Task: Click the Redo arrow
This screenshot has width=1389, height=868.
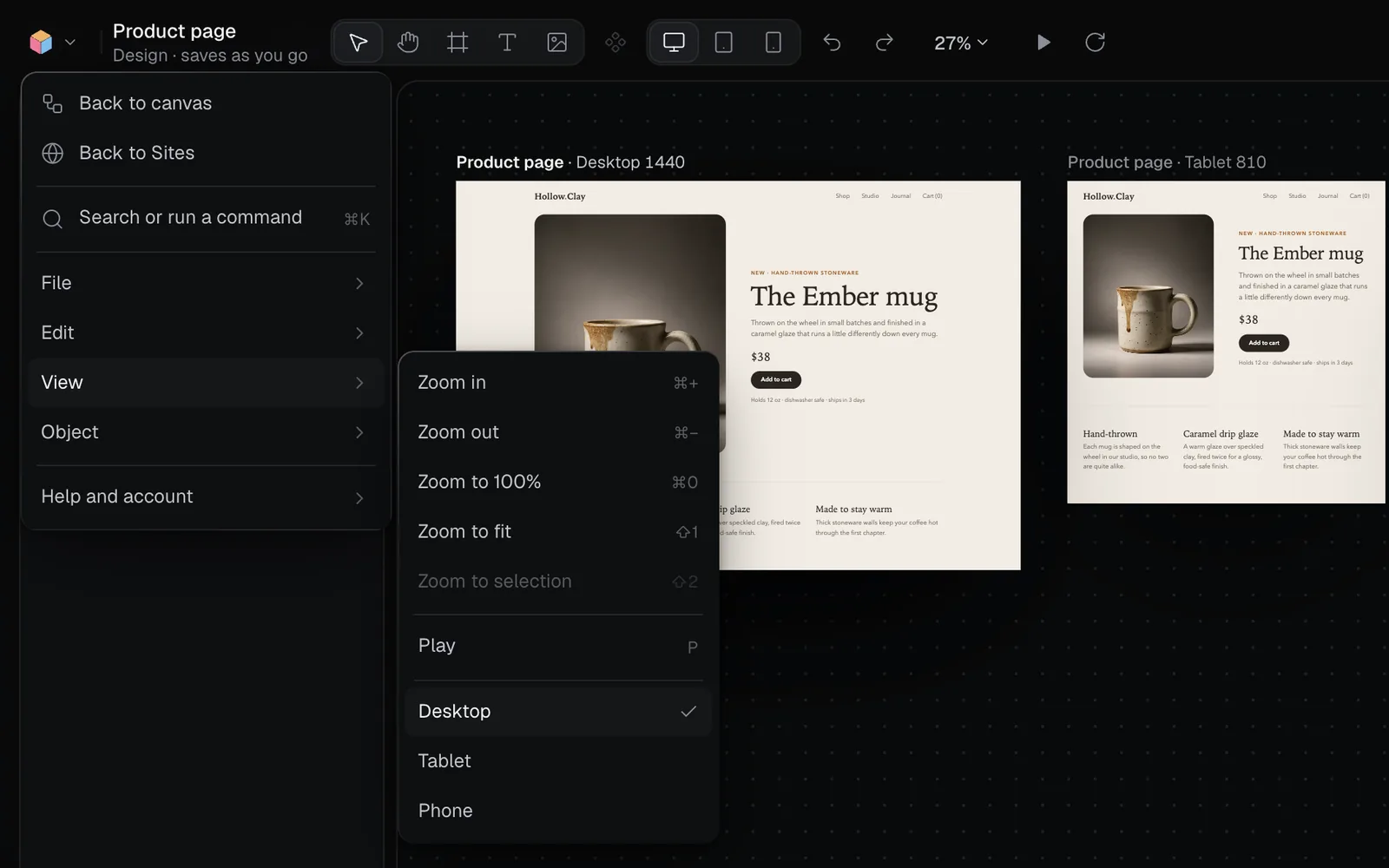Action: (884, 43)
